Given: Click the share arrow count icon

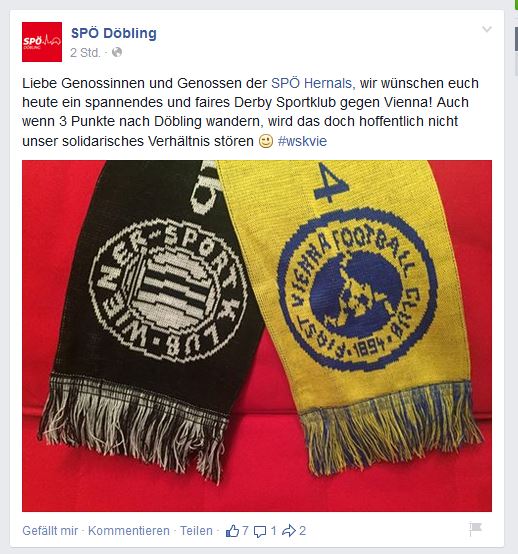Looking at the screenshot, I should pos(289,530).
